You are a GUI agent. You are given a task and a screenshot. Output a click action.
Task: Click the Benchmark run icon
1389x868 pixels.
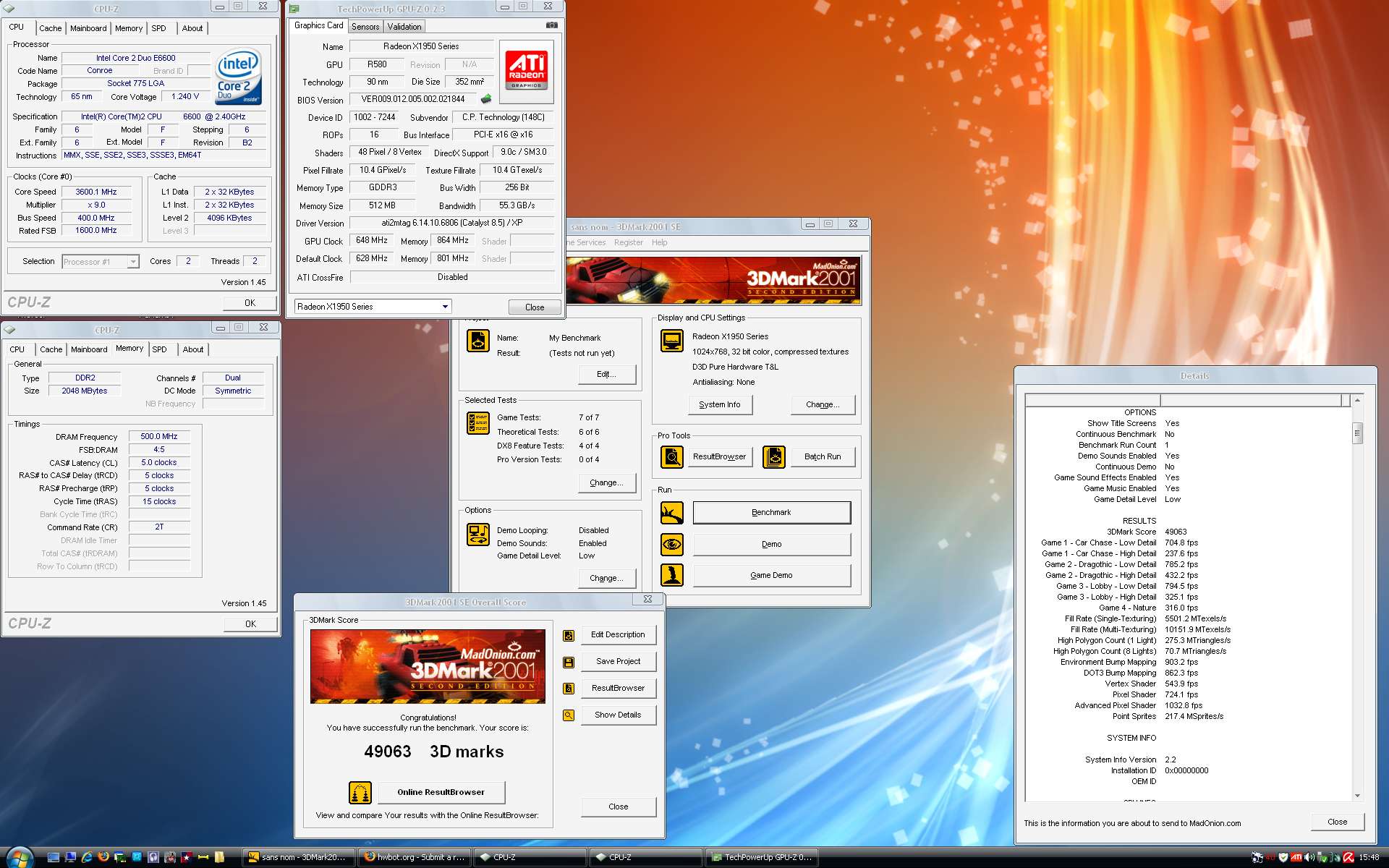point(672,513)
